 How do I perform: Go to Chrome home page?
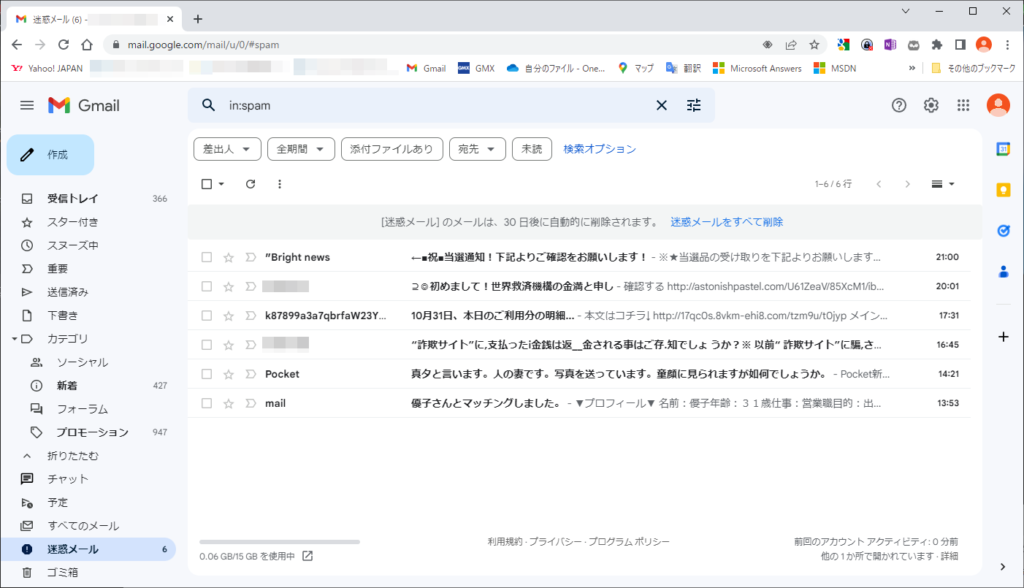click(x=87, y=44)
